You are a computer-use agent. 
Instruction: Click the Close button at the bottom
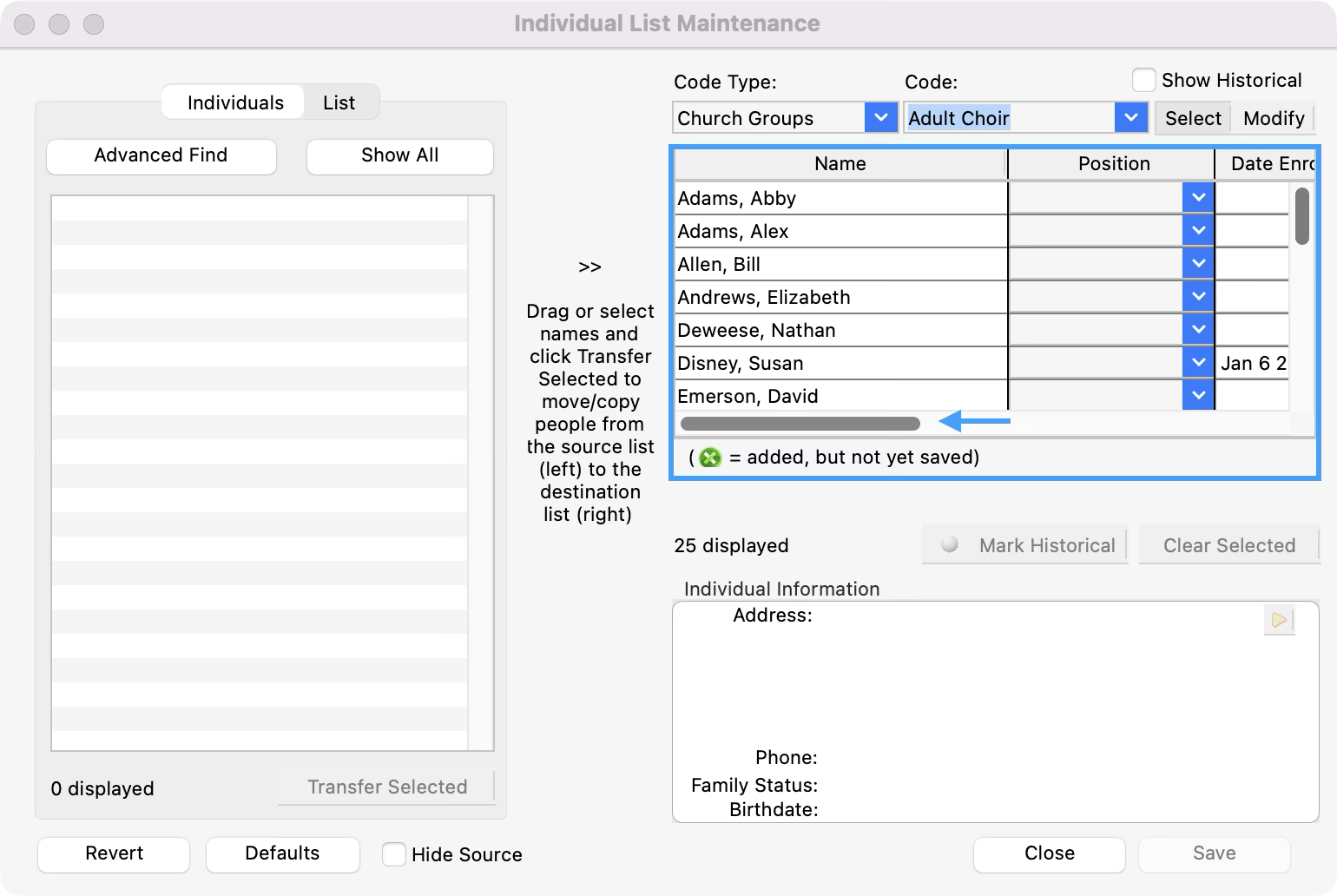tap(1050, 854)
